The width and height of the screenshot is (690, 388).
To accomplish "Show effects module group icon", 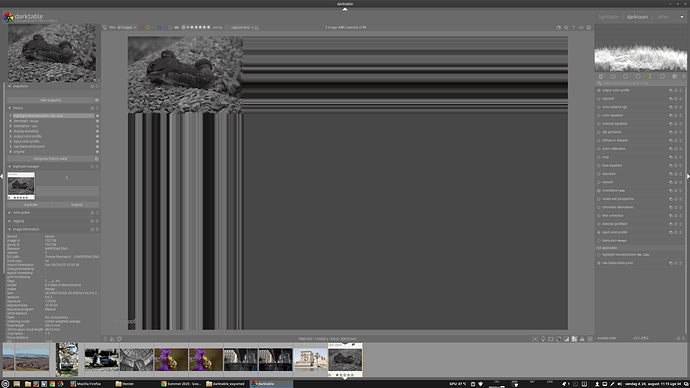I will tap(675, 77).
